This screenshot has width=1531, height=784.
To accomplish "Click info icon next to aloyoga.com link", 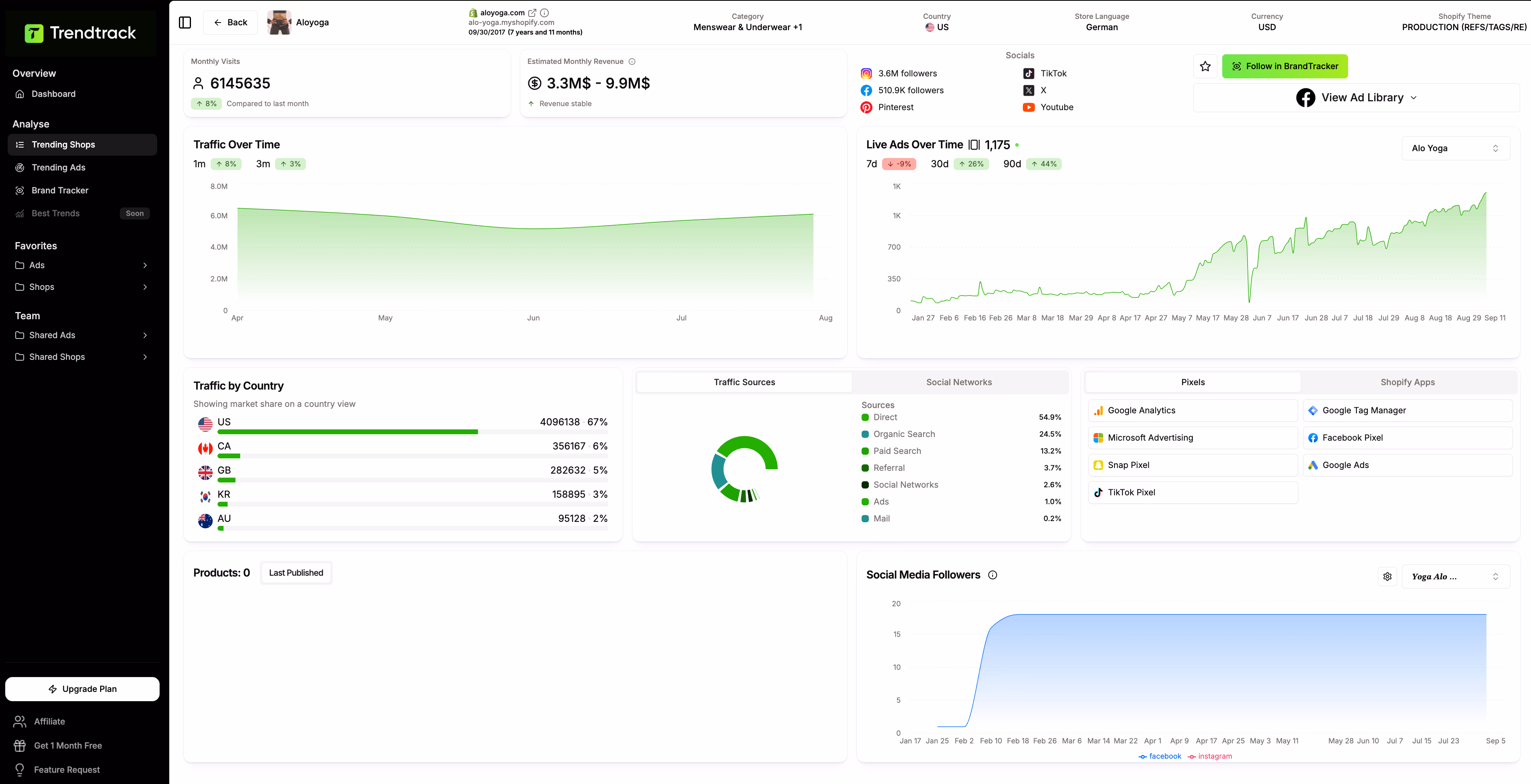I will point(544,12).
